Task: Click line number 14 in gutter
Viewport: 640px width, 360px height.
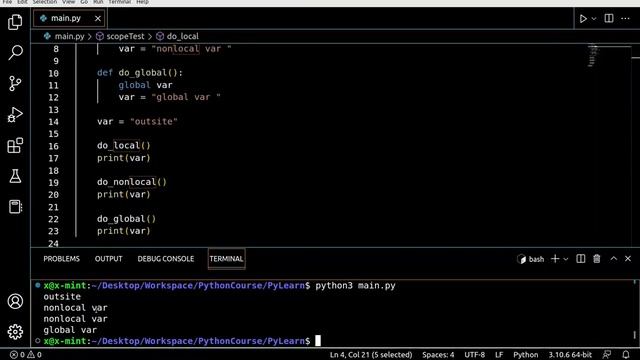Action: pos(53,122)
